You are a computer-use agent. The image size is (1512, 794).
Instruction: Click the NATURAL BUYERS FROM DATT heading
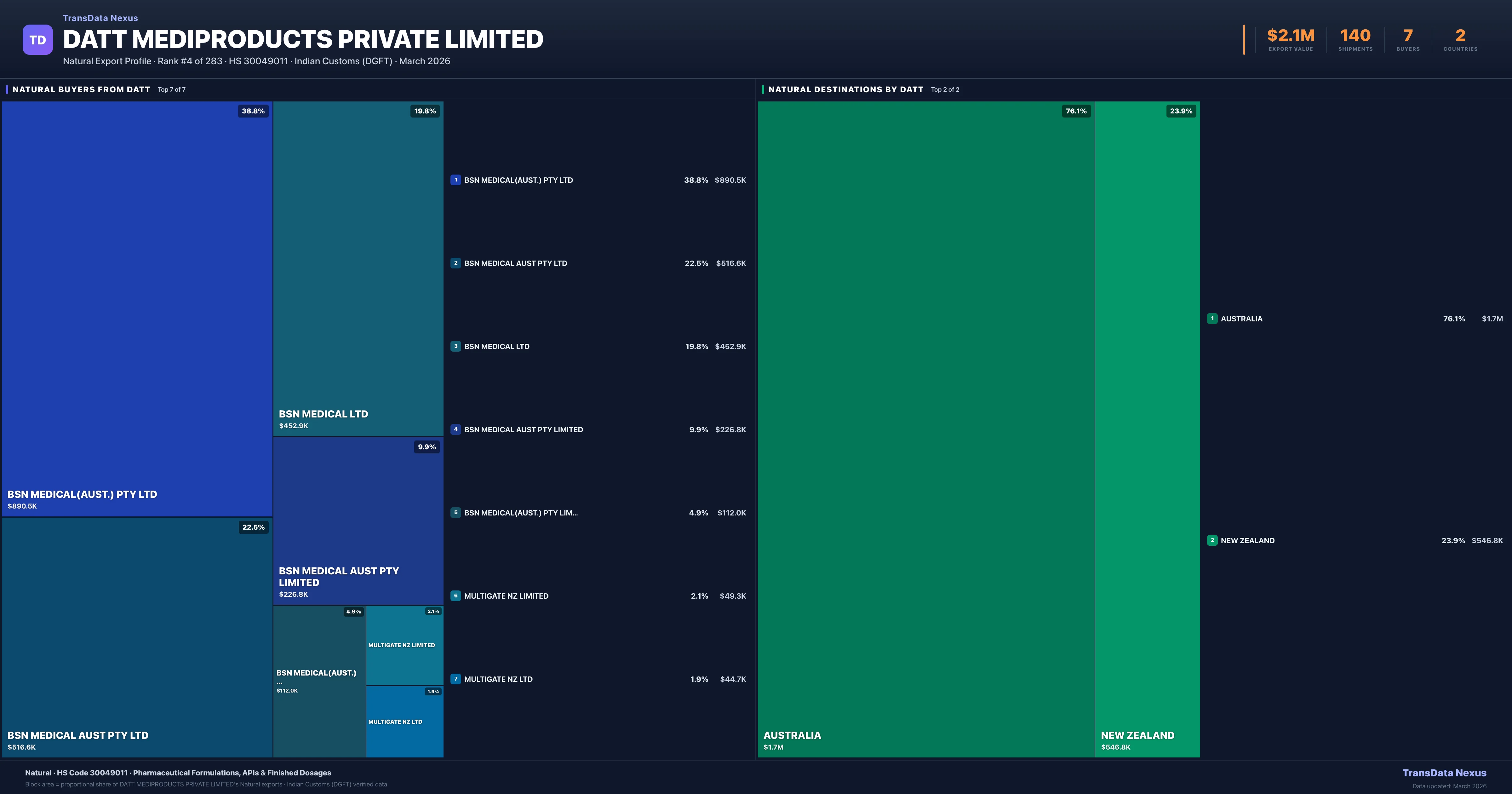tap(81, 89)
